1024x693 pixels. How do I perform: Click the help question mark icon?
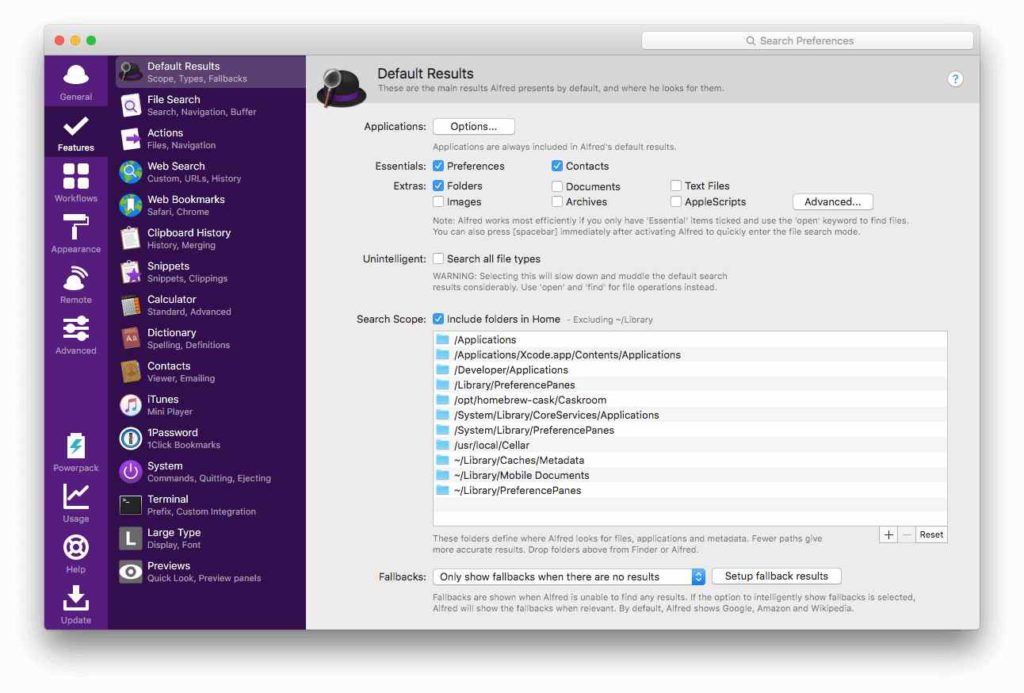point(955,79)
